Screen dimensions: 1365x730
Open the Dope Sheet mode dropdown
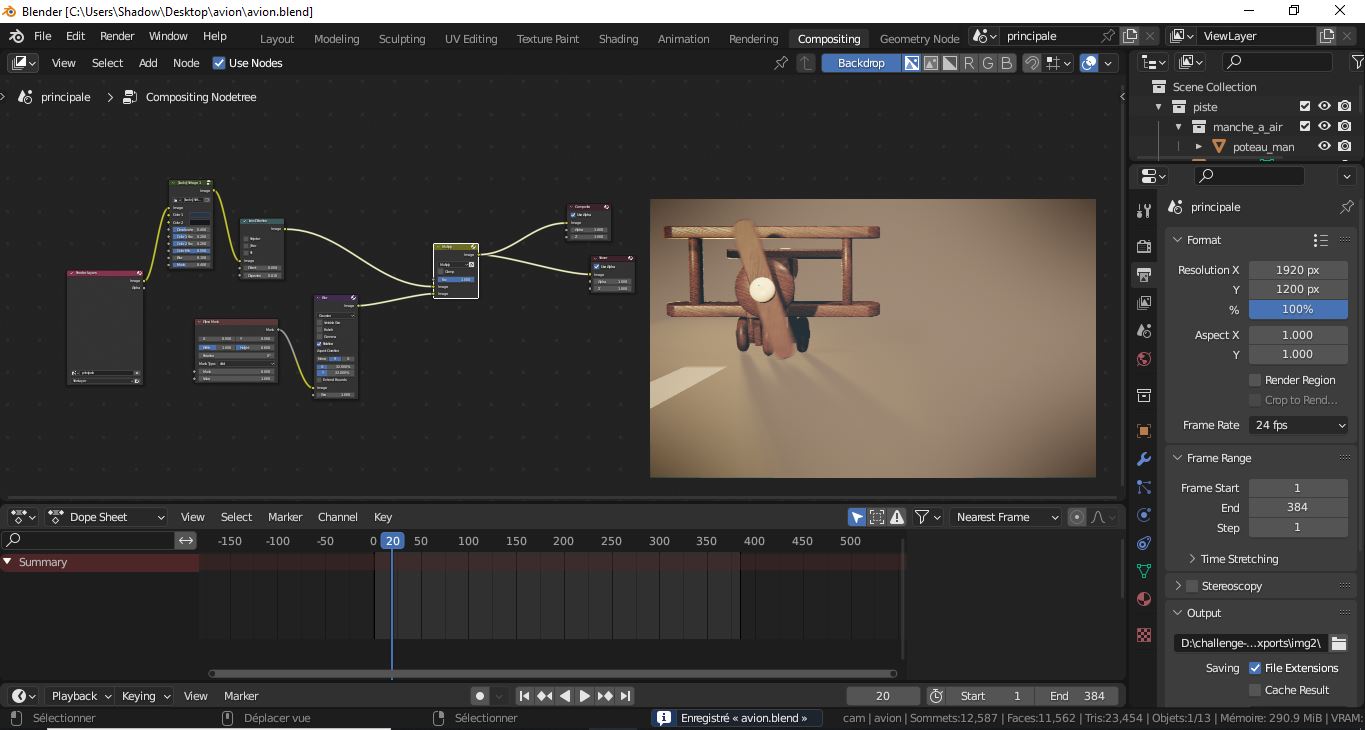(107, 517)
